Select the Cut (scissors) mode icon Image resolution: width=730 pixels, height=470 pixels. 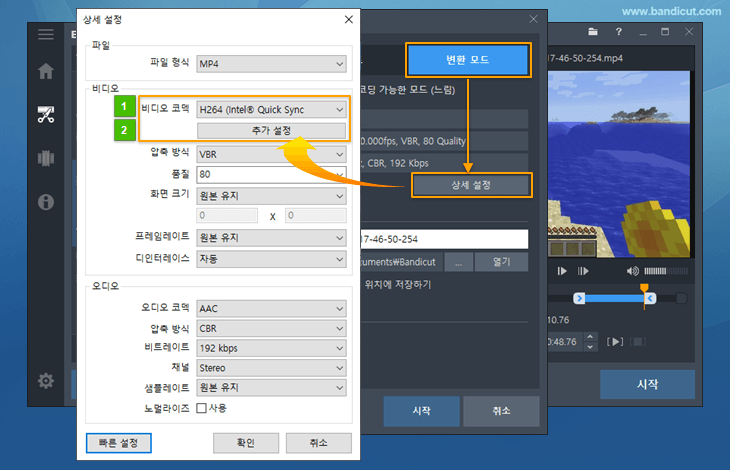[x=45, y=114]
